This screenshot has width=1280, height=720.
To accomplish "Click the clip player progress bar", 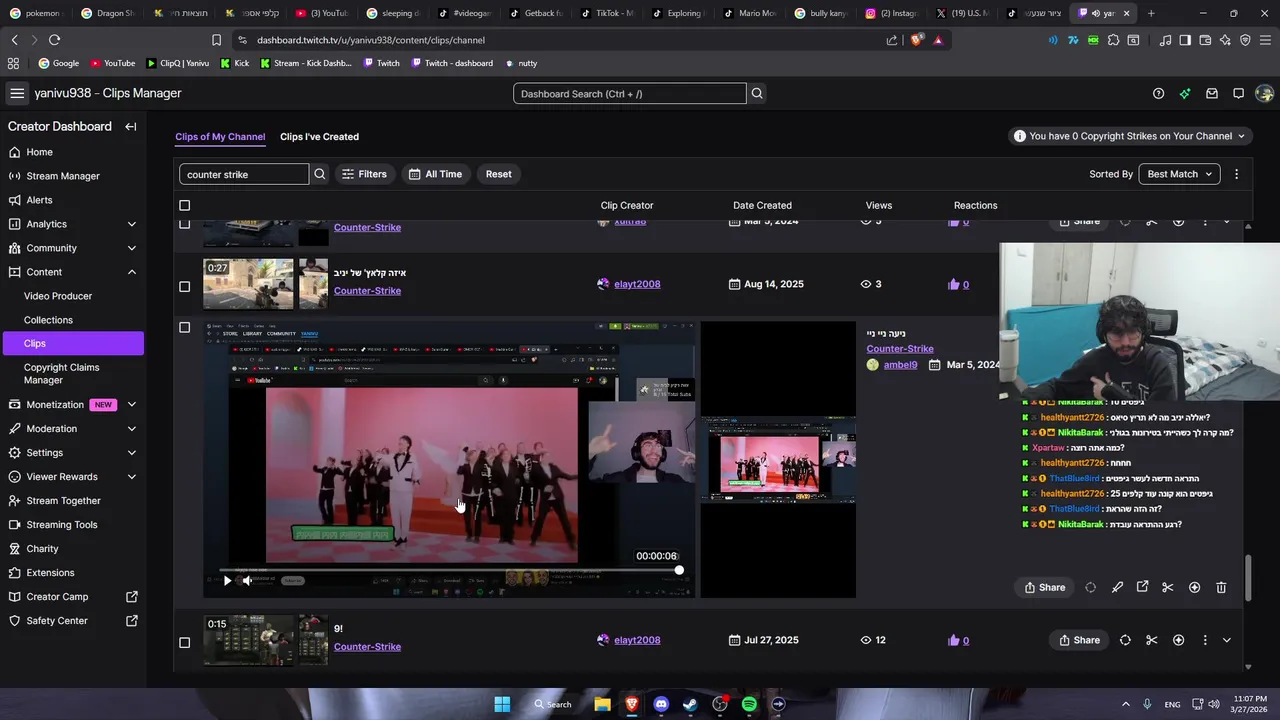I will point(450,570).
